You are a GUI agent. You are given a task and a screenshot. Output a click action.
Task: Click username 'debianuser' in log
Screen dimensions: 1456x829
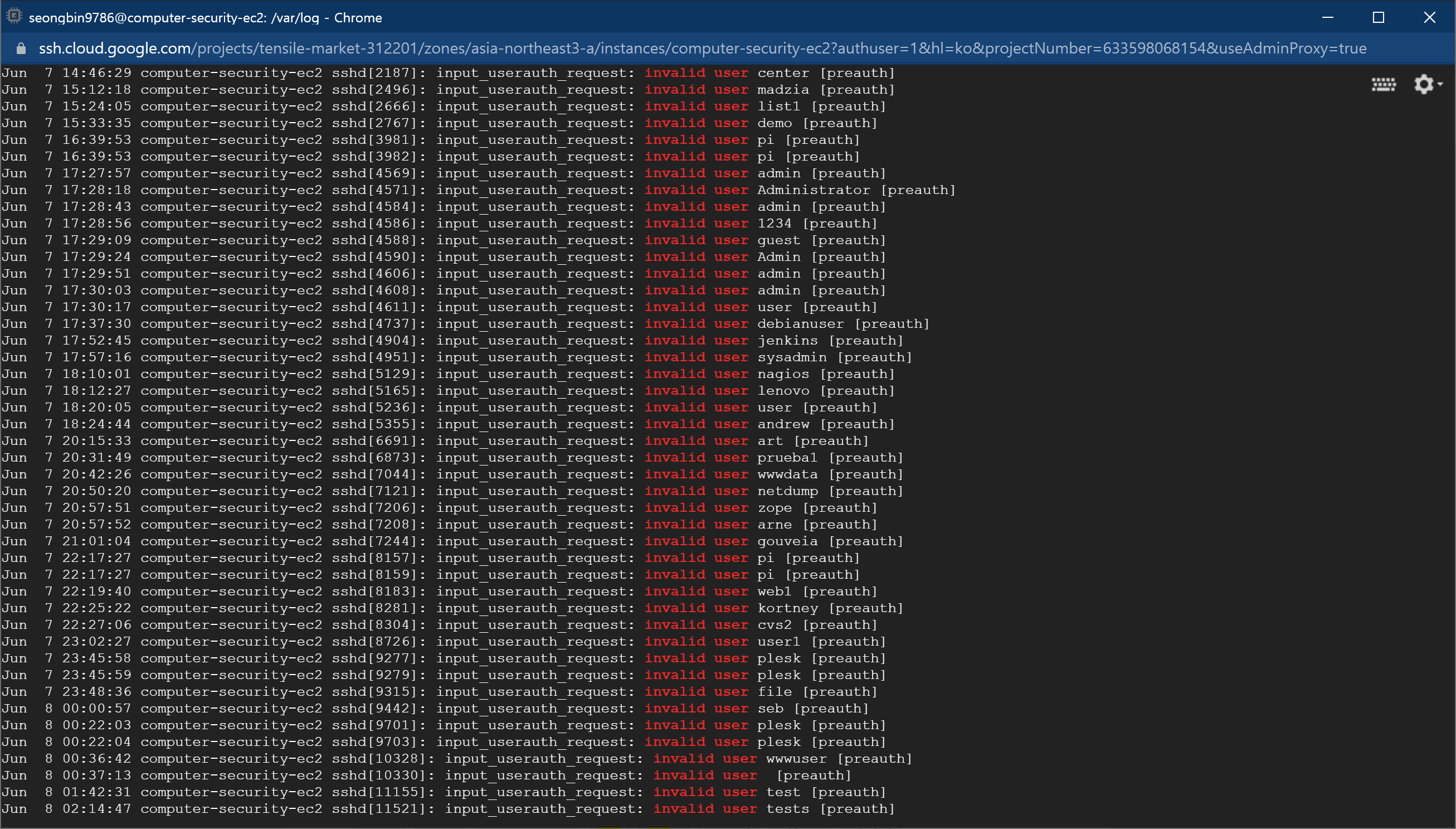(800, 324)
